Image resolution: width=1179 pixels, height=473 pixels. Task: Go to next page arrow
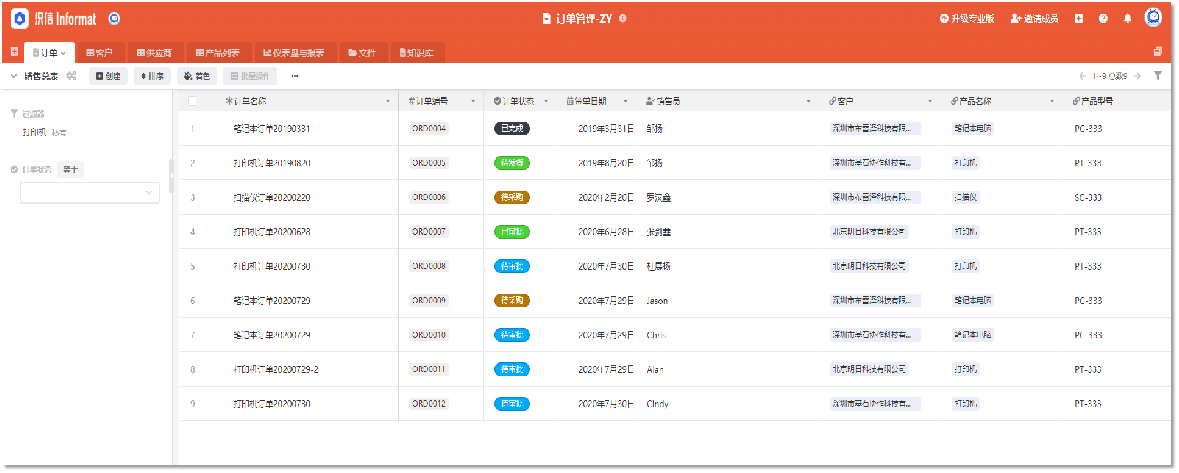[1138, 76]
